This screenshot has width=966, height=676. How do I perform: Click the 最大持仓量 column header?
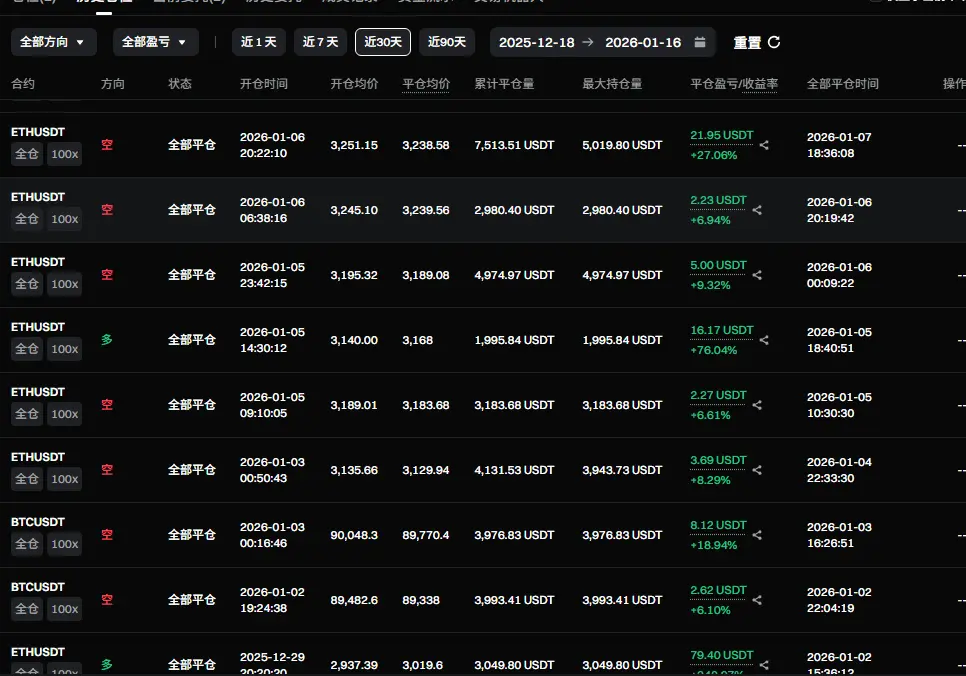612,84
